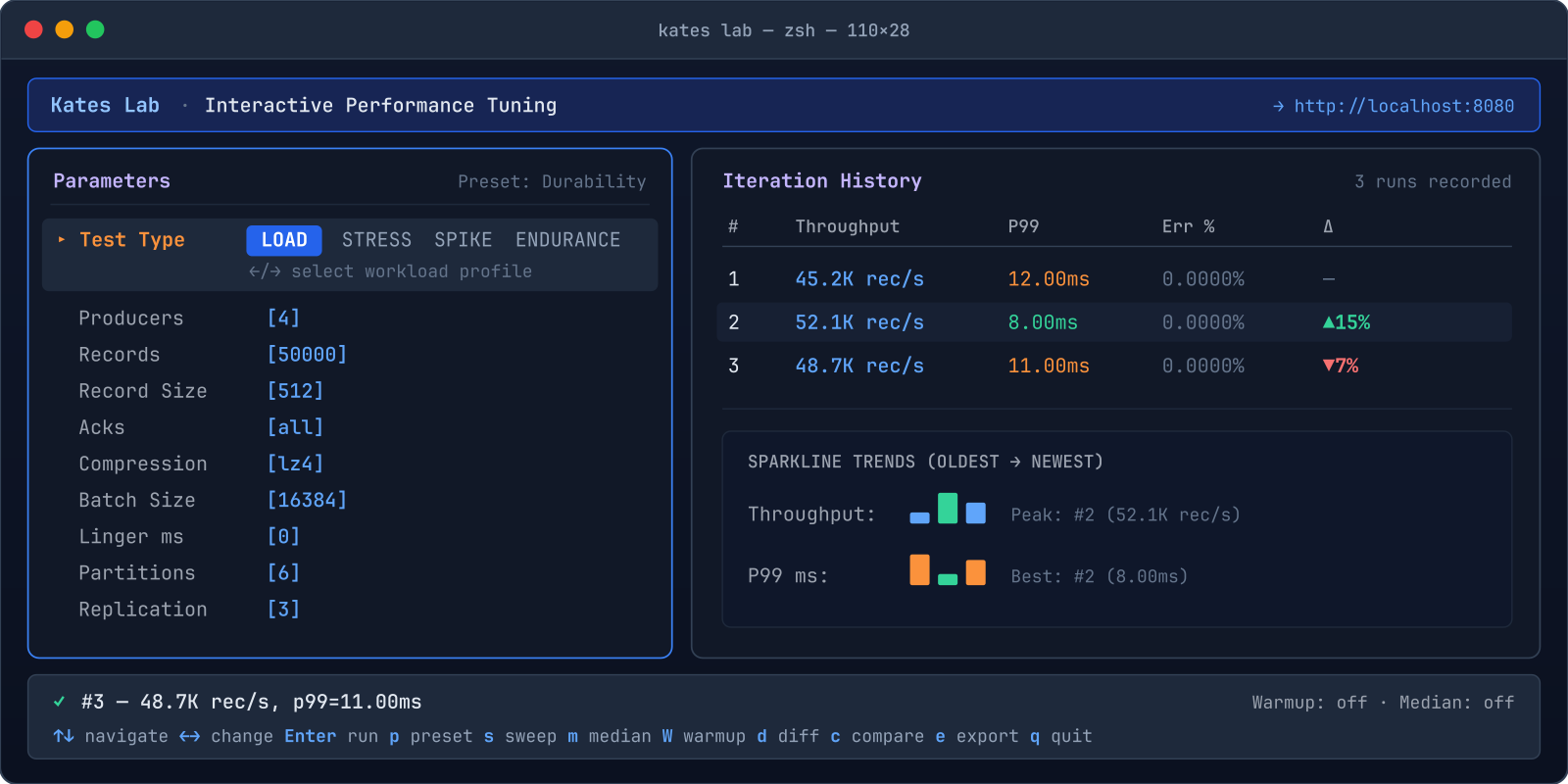
Task: Click the Warmup: off indicator
Action: click(1309, 703)
